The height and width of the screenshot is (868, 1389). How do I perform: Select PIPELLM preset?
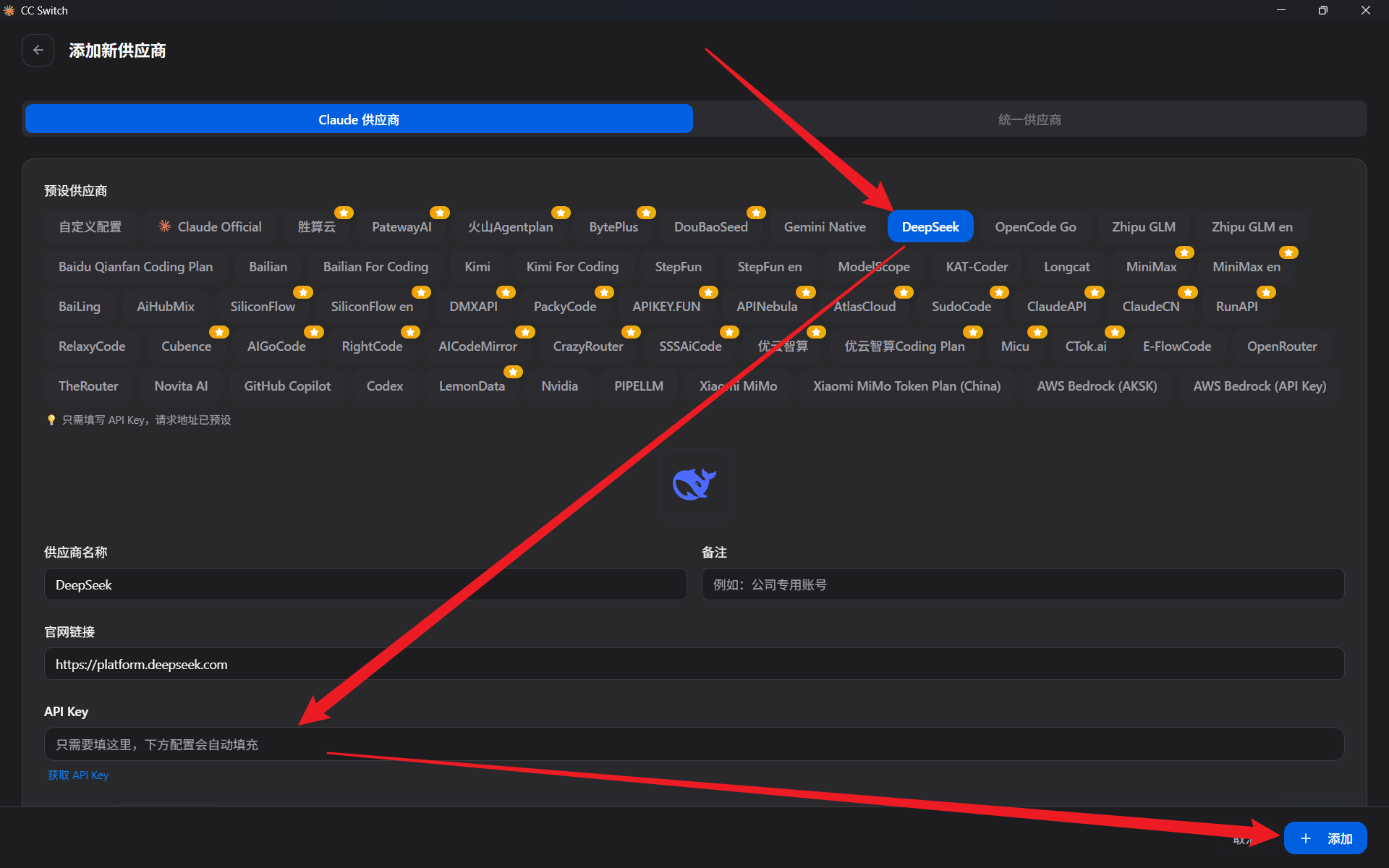[639, 386]
